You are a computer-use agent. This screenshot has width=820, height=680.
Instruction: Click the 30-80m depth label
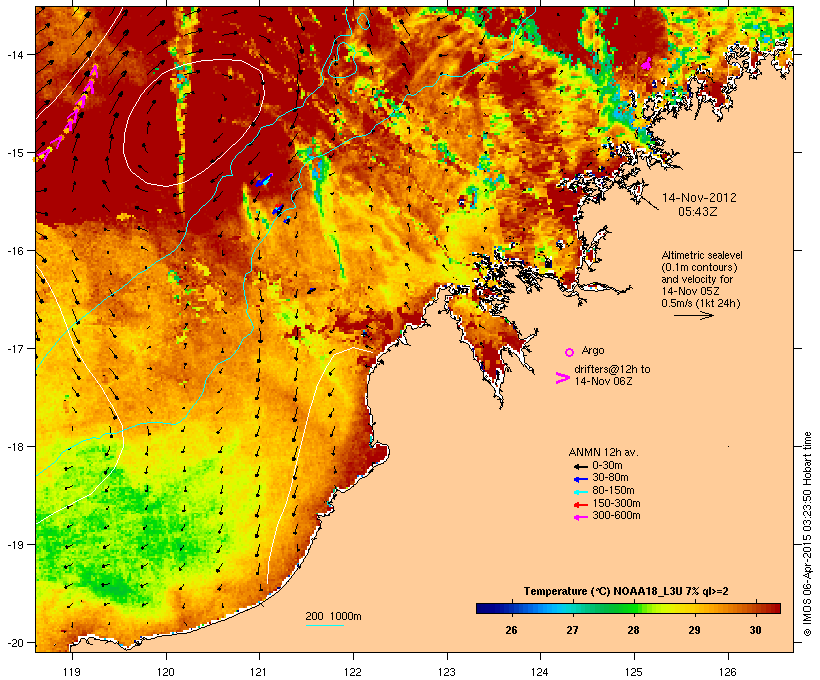coord(610,478)
